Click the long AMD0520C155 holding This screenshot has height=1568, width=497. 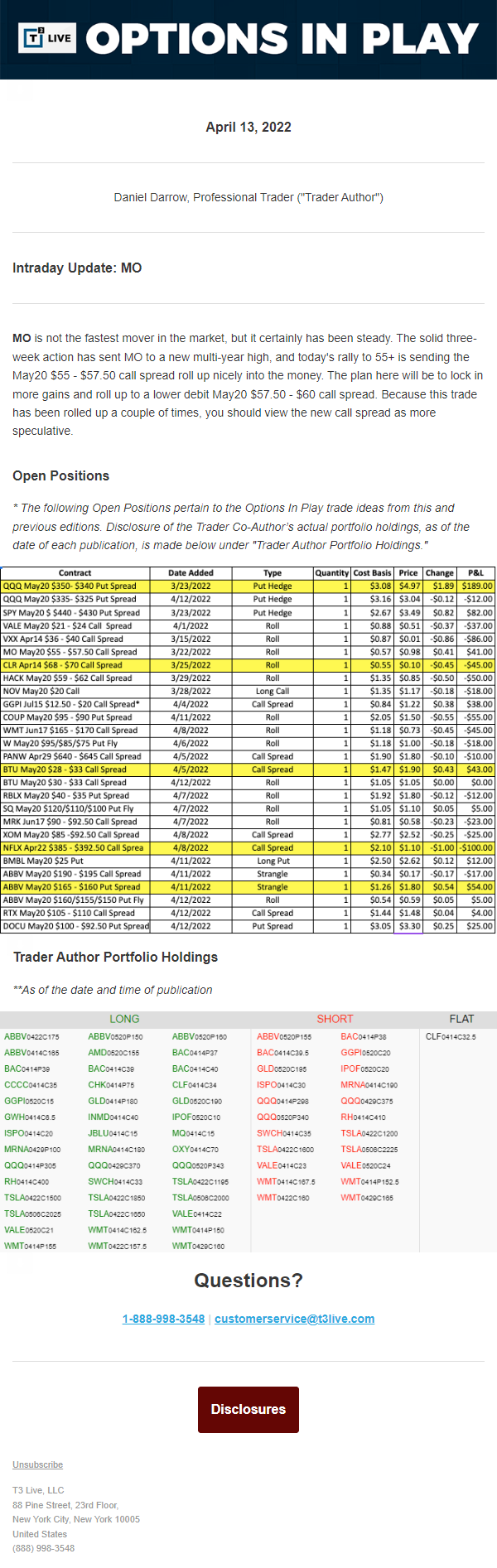pos(113,1053)
